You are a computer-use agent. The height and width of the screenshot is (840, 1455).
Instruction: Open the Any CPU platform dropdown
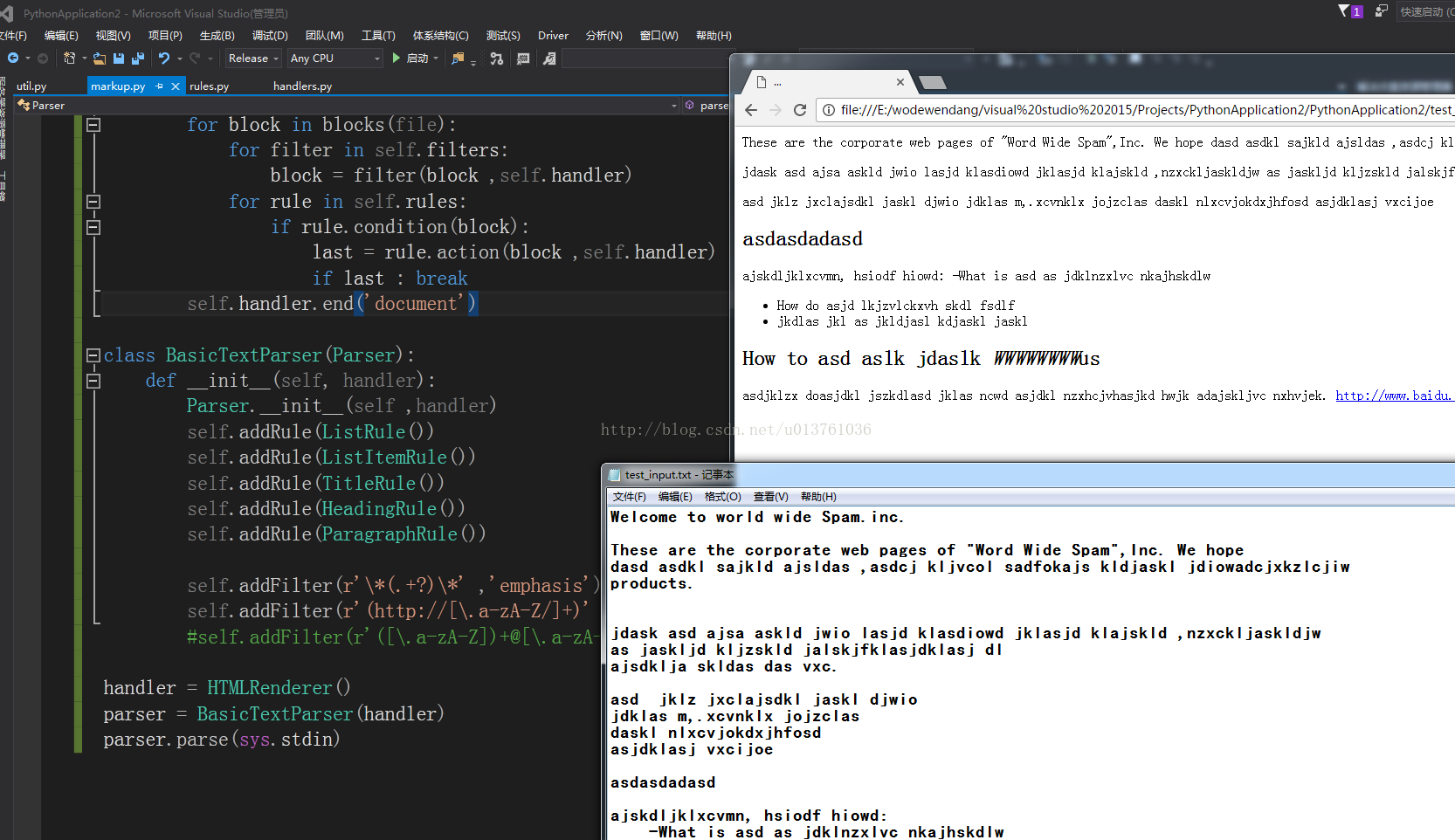[335, 59]
